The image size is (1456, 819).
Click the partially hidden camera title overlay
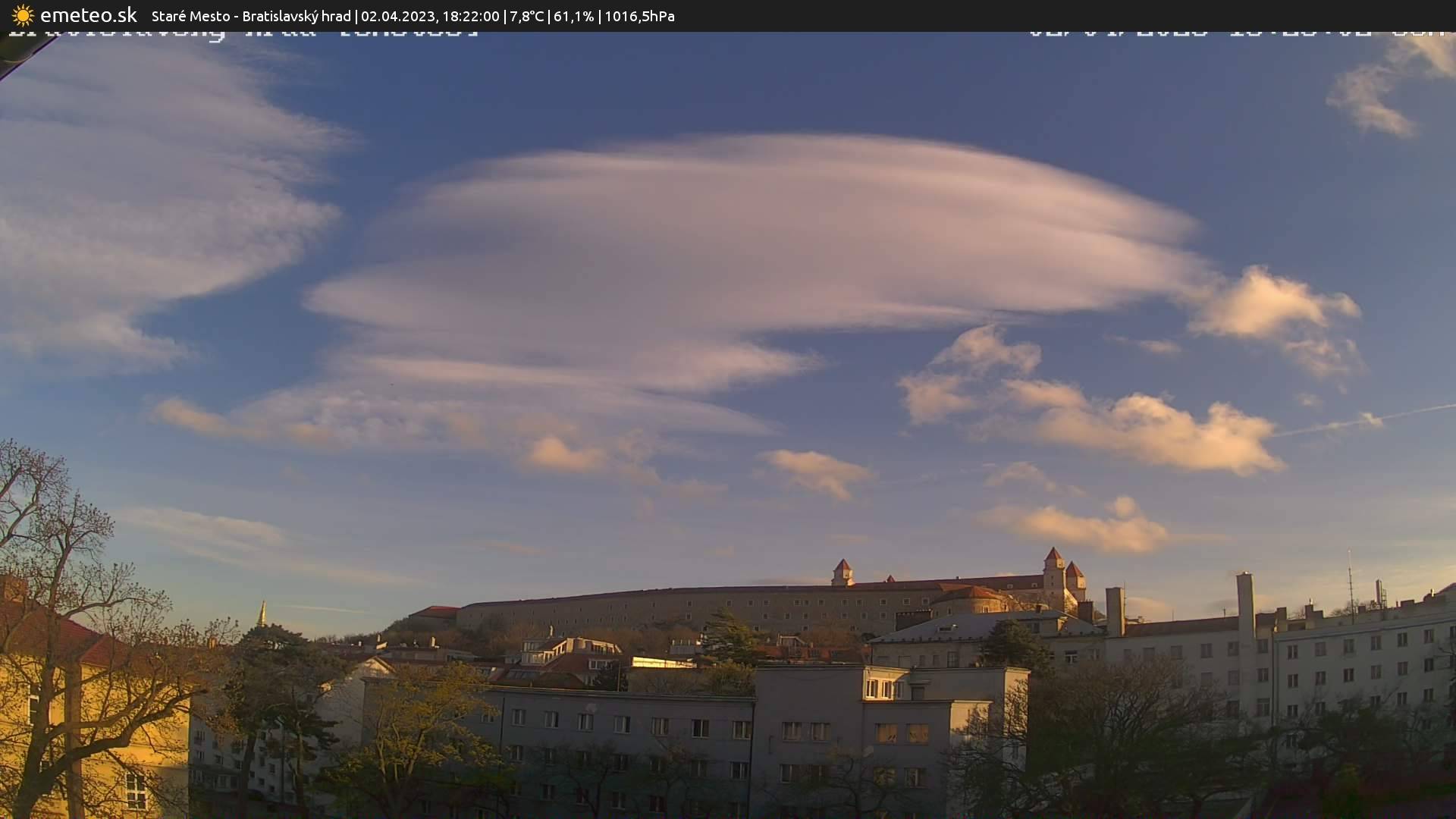243,33
